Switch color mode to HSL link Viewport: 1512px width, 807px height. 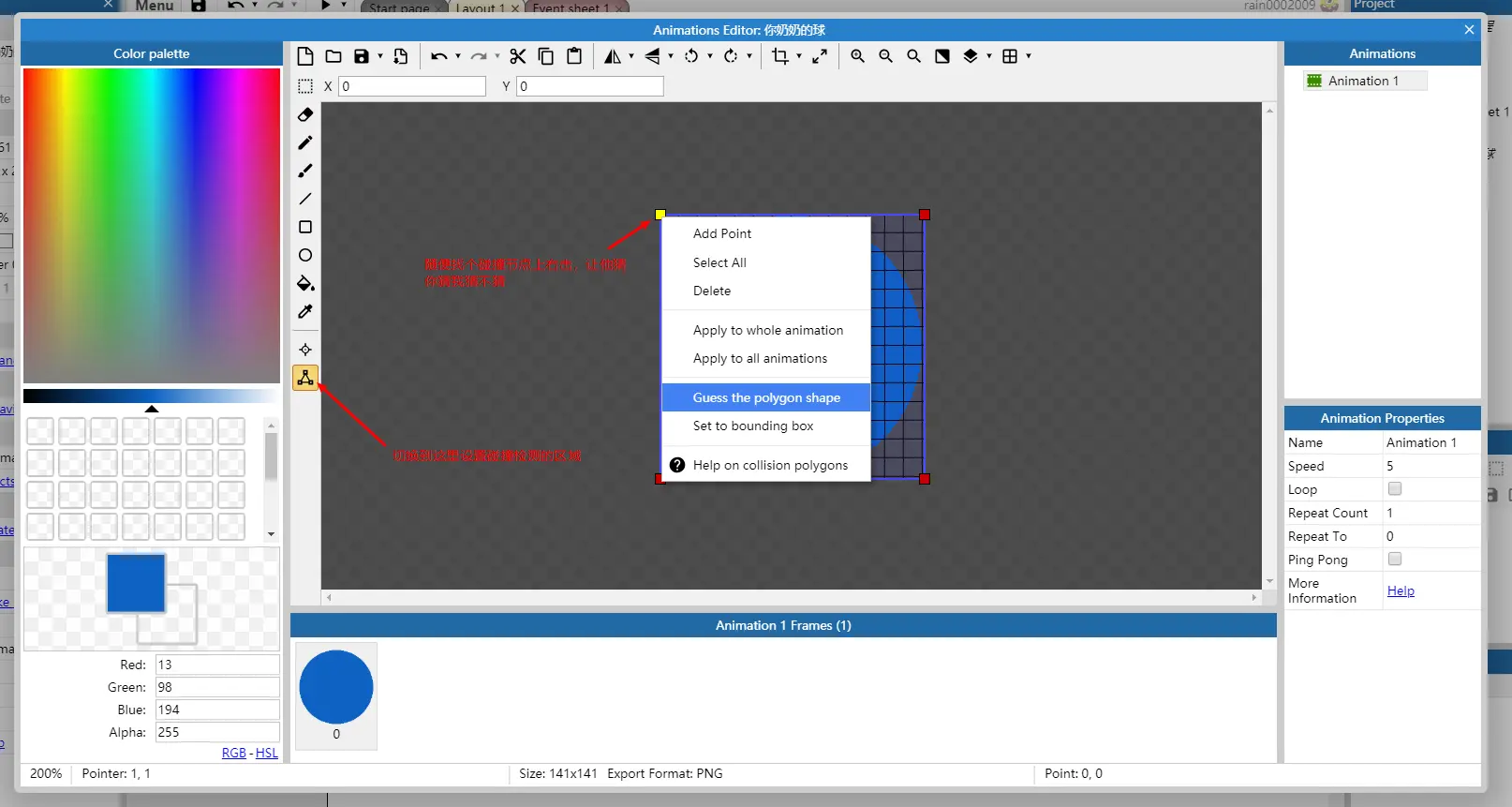(267, 753)
